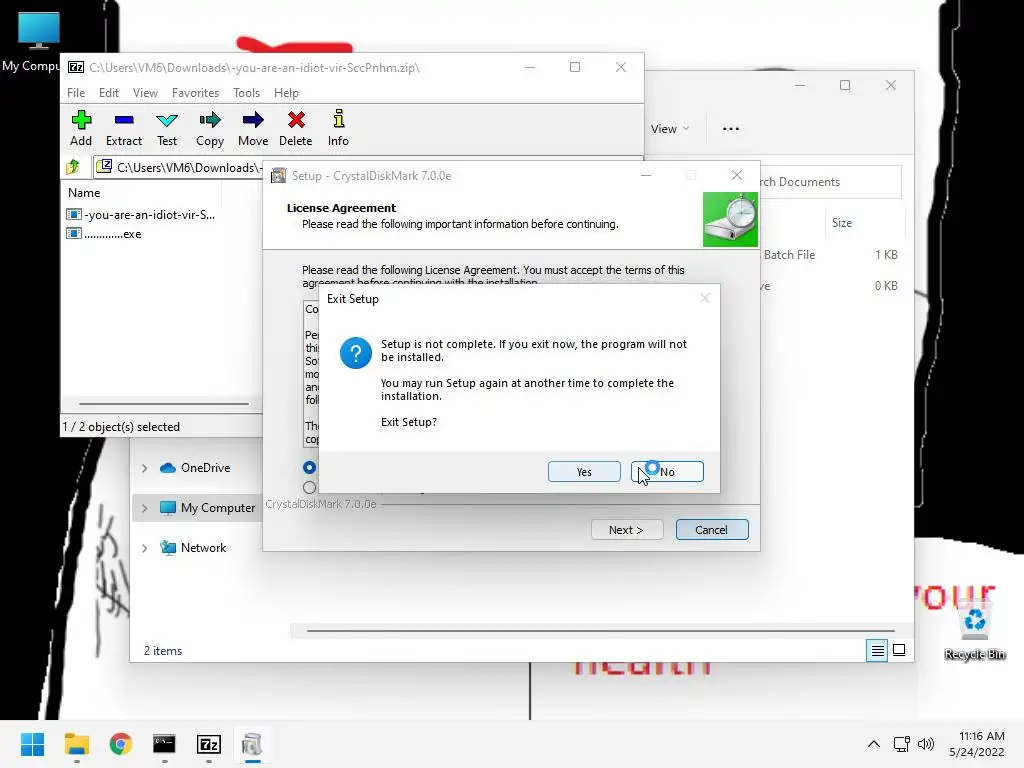Screen dimensions: 1024x768
Task: Select the dotted .exe file in 7-Zip
Action: tap(104, 234)
